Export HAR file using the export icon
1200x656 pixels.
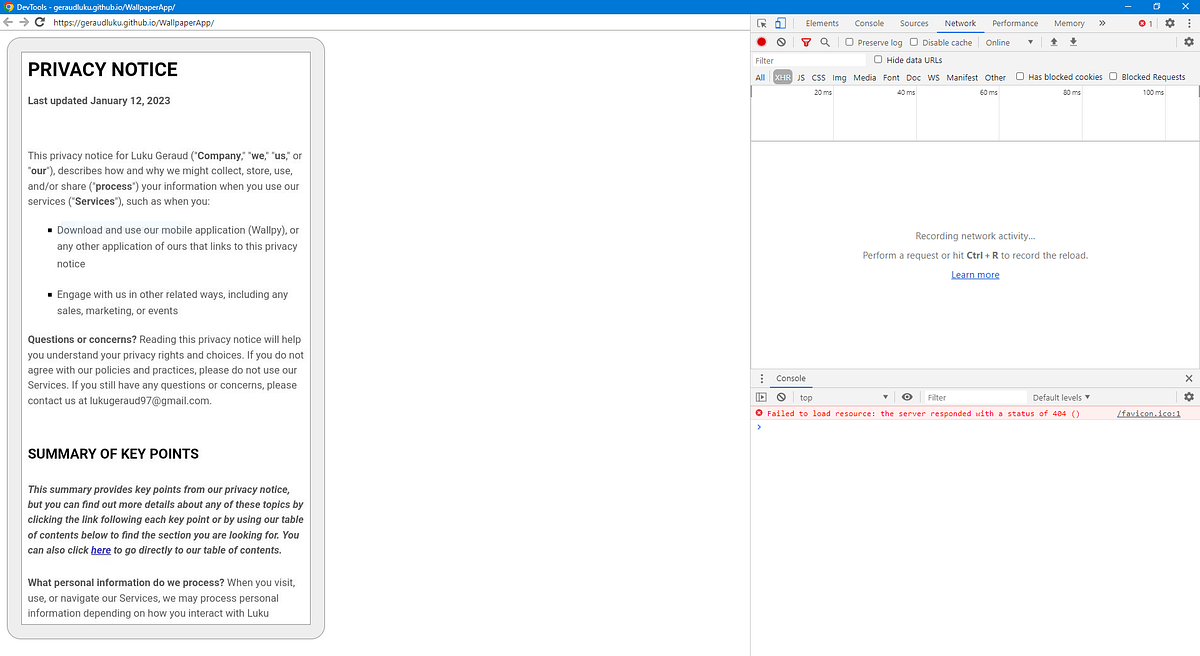click(x=1072, y=42)
